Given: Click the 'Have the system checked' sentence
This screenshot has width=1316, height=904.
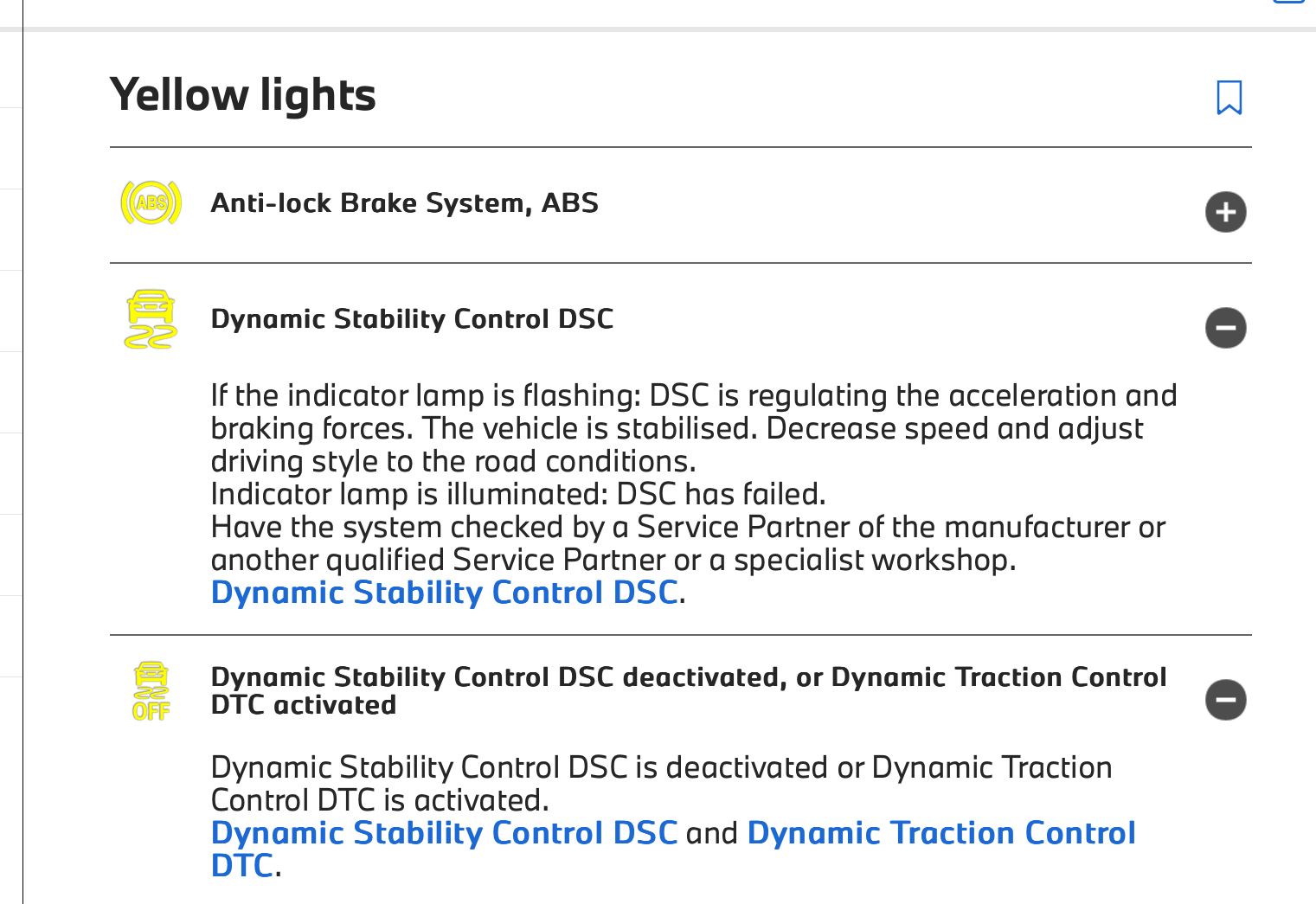Looking at the screenshot, I should coord(688,528).
